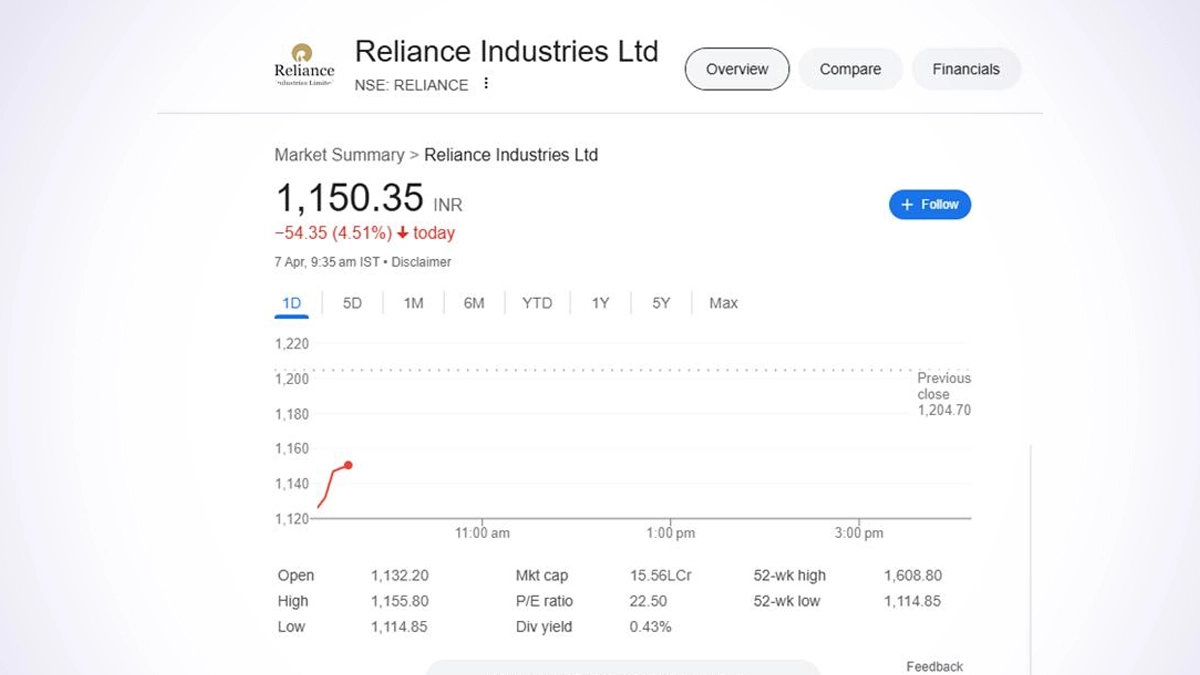The image size is (1200, 675).
Task: Click the red down arrow next to today
Action: (402, 233)
